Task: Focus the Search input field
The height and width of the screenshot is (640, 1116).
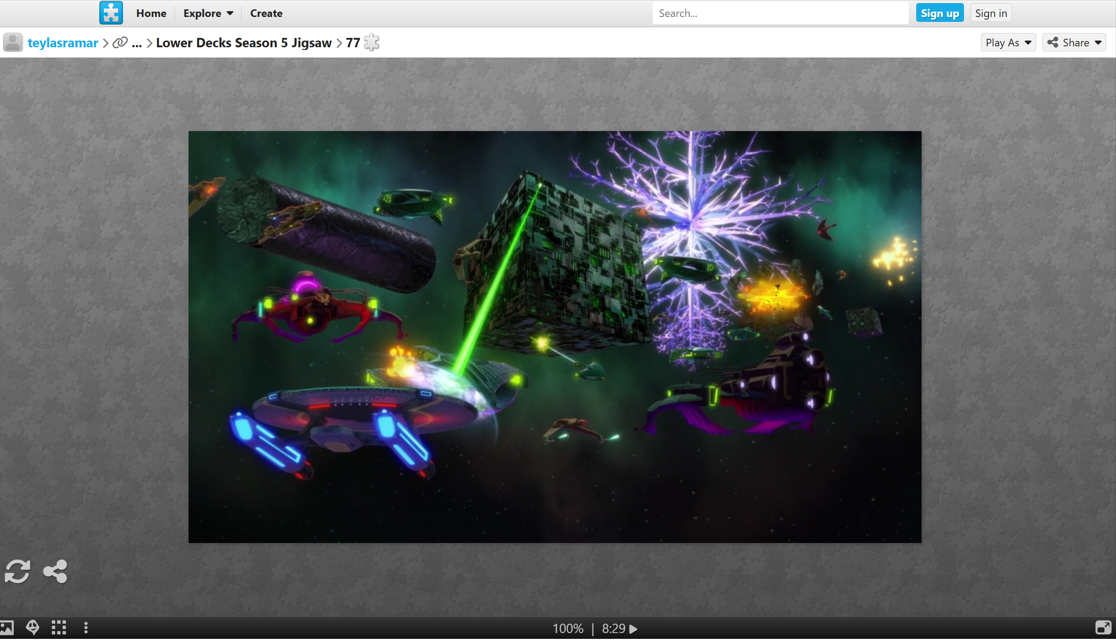Action: click(780, 13)
